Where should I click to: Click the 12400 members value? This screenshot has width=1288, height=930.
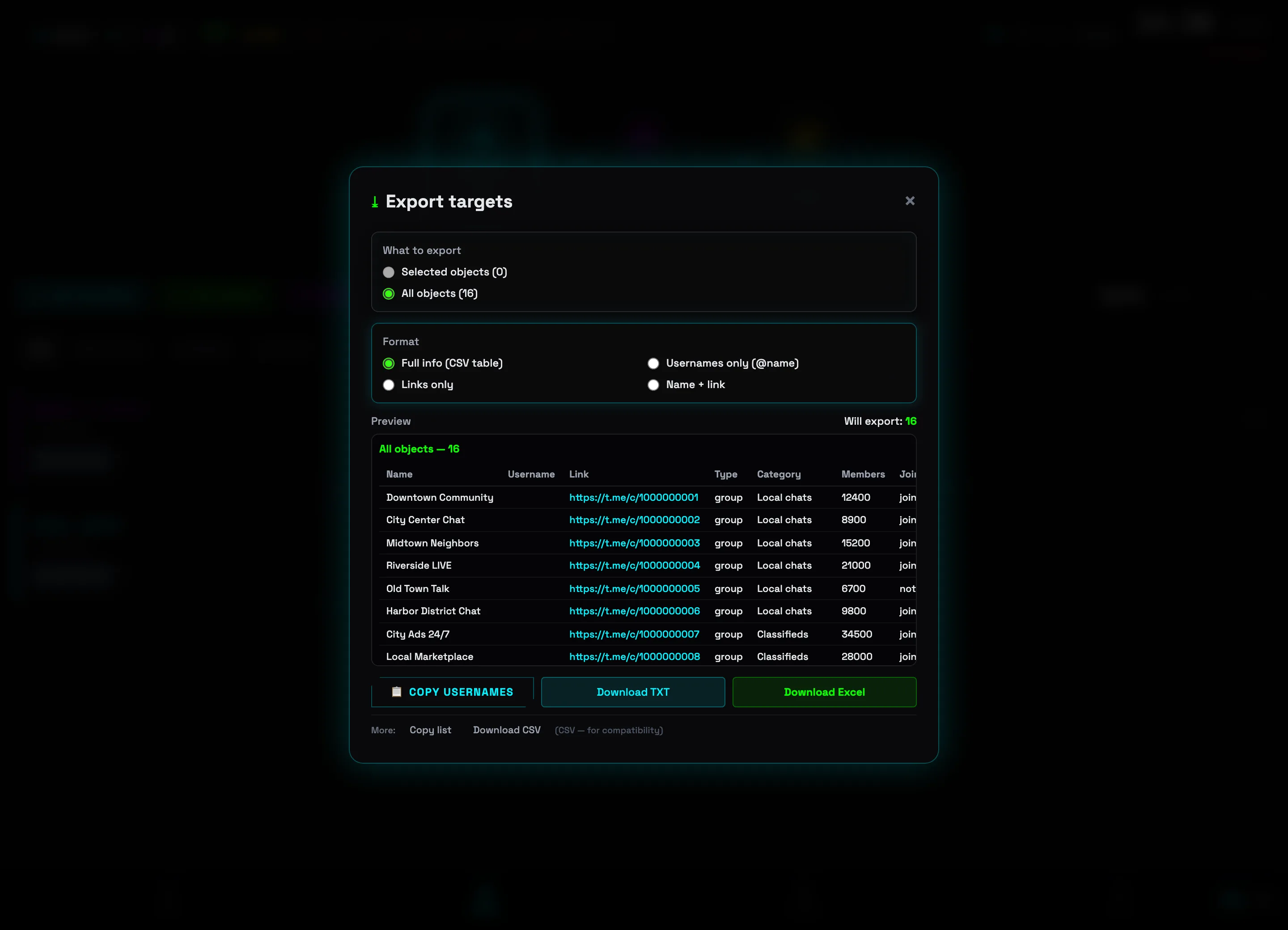pyautogui.click(x=855, y=497)
